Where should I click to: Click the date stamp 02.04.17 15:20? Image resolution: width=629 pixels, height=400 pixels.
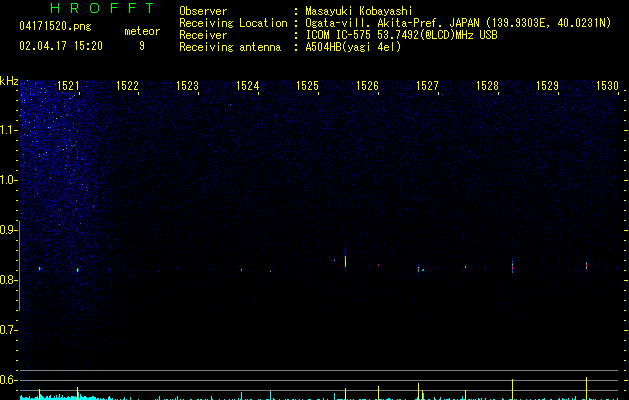pyautogui.click(x=61, y=46)
